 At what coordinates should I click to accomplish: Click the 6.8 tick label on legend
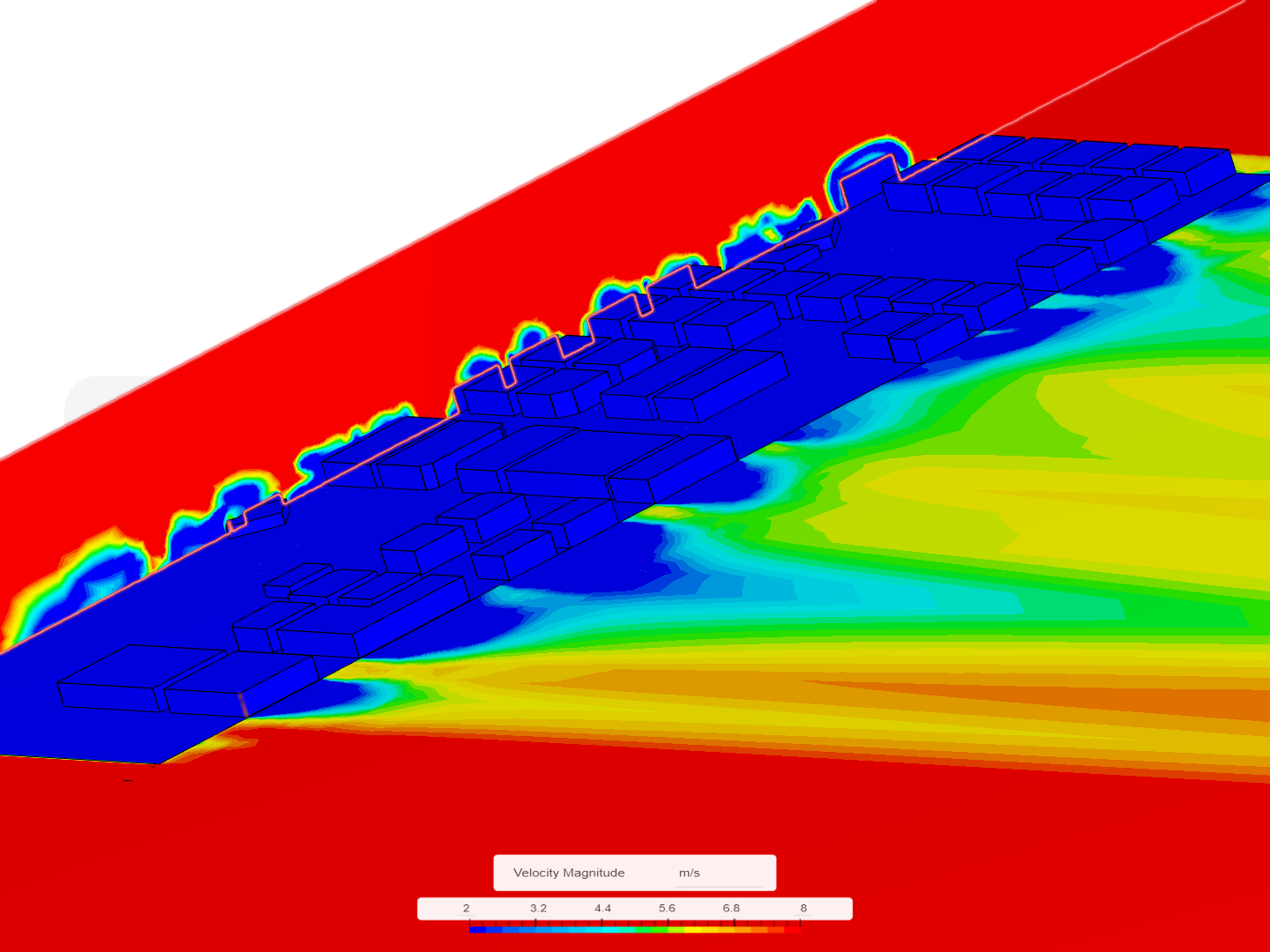731,908
